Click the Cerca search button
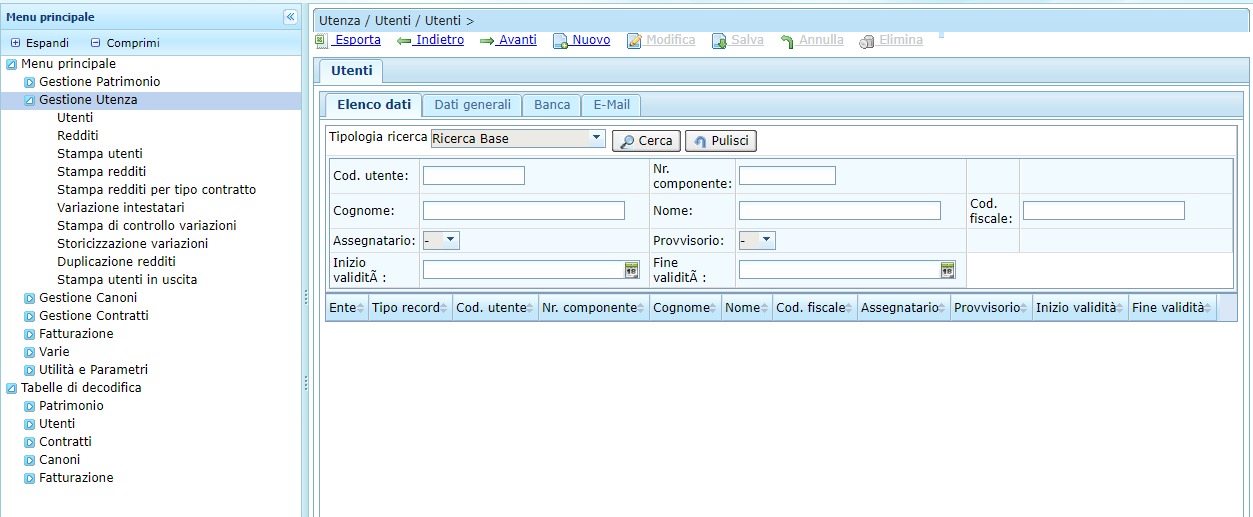 [x=647, y=141]
